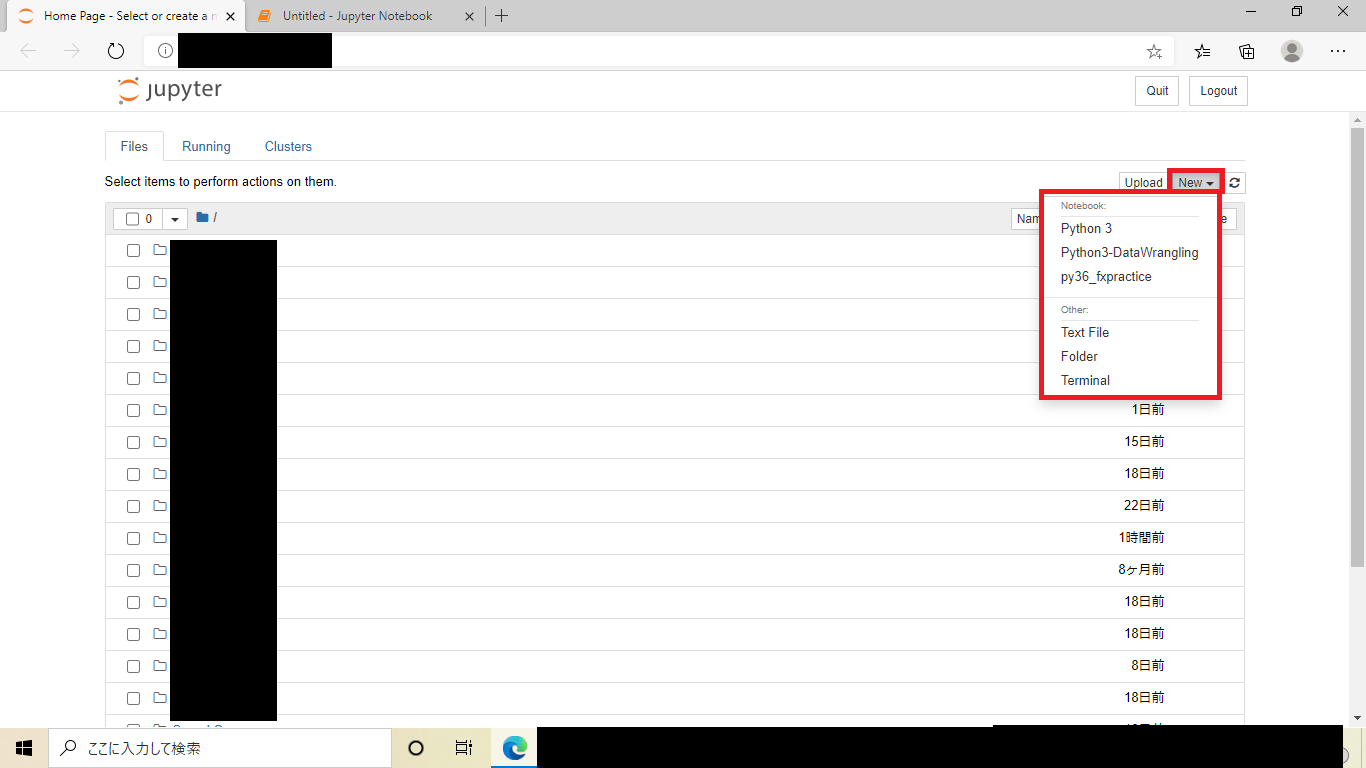Viewport: 1366px width, 768px height.
Task: Click folder icon in the 22日前 row
Action: [160, 506]
